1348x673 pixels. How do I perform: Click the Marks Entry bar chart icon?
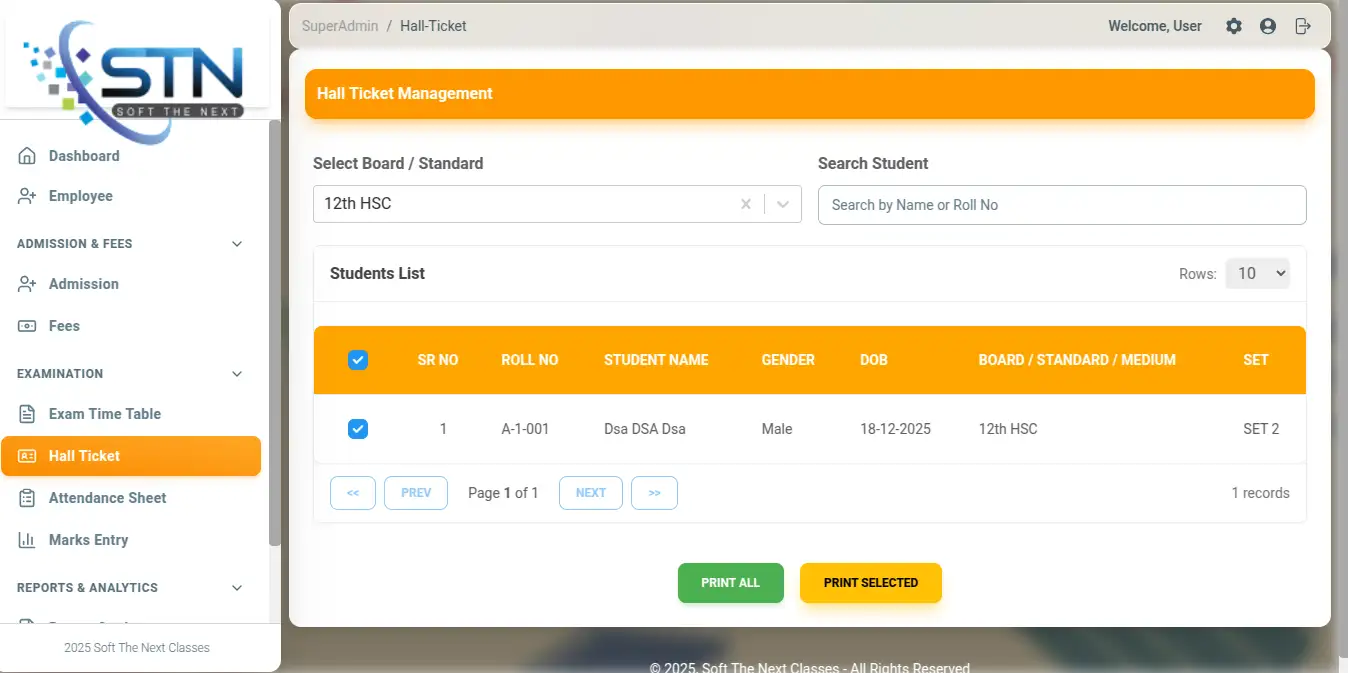[x=27, y=540]
